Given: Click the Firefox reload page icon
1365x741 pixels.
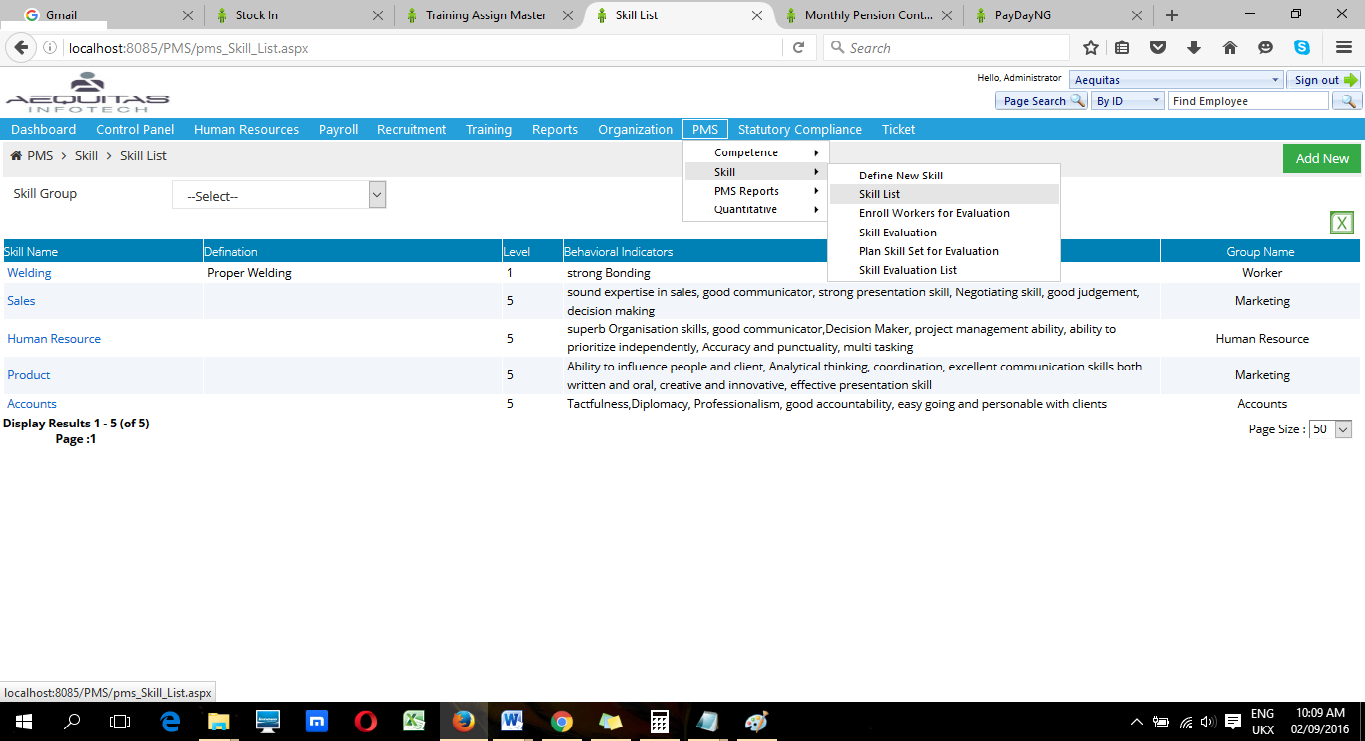Looking at the screenshot, I should [x=798, y=48].
